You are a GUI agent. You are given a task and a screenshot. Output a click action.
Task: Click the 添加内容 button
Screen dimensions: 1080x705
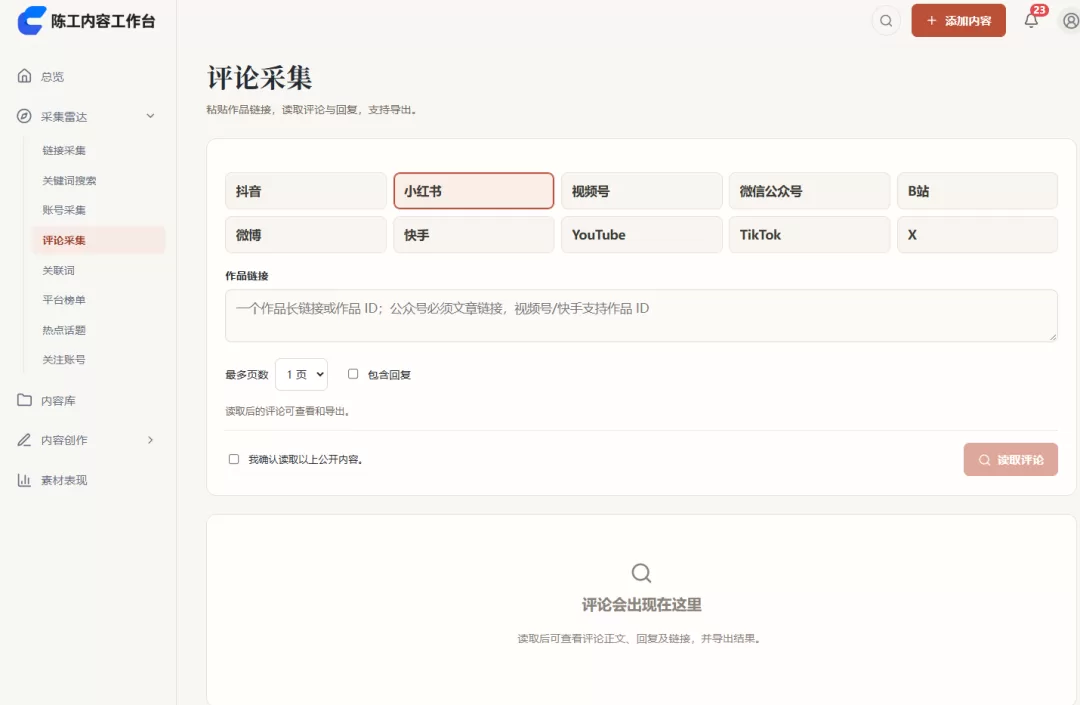958,21
